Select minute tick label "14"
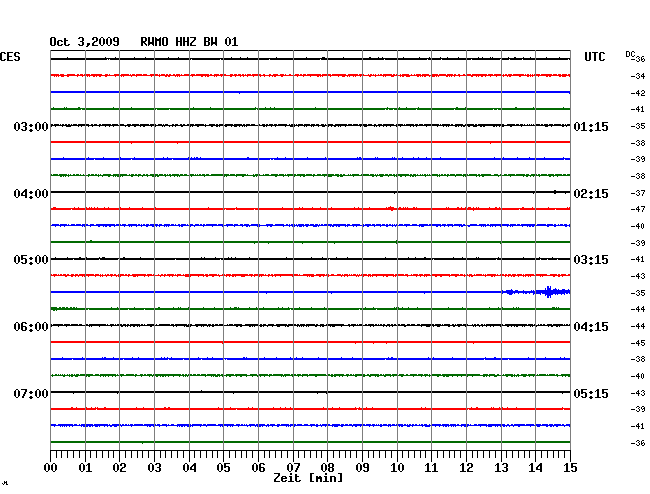 (535, 468)
